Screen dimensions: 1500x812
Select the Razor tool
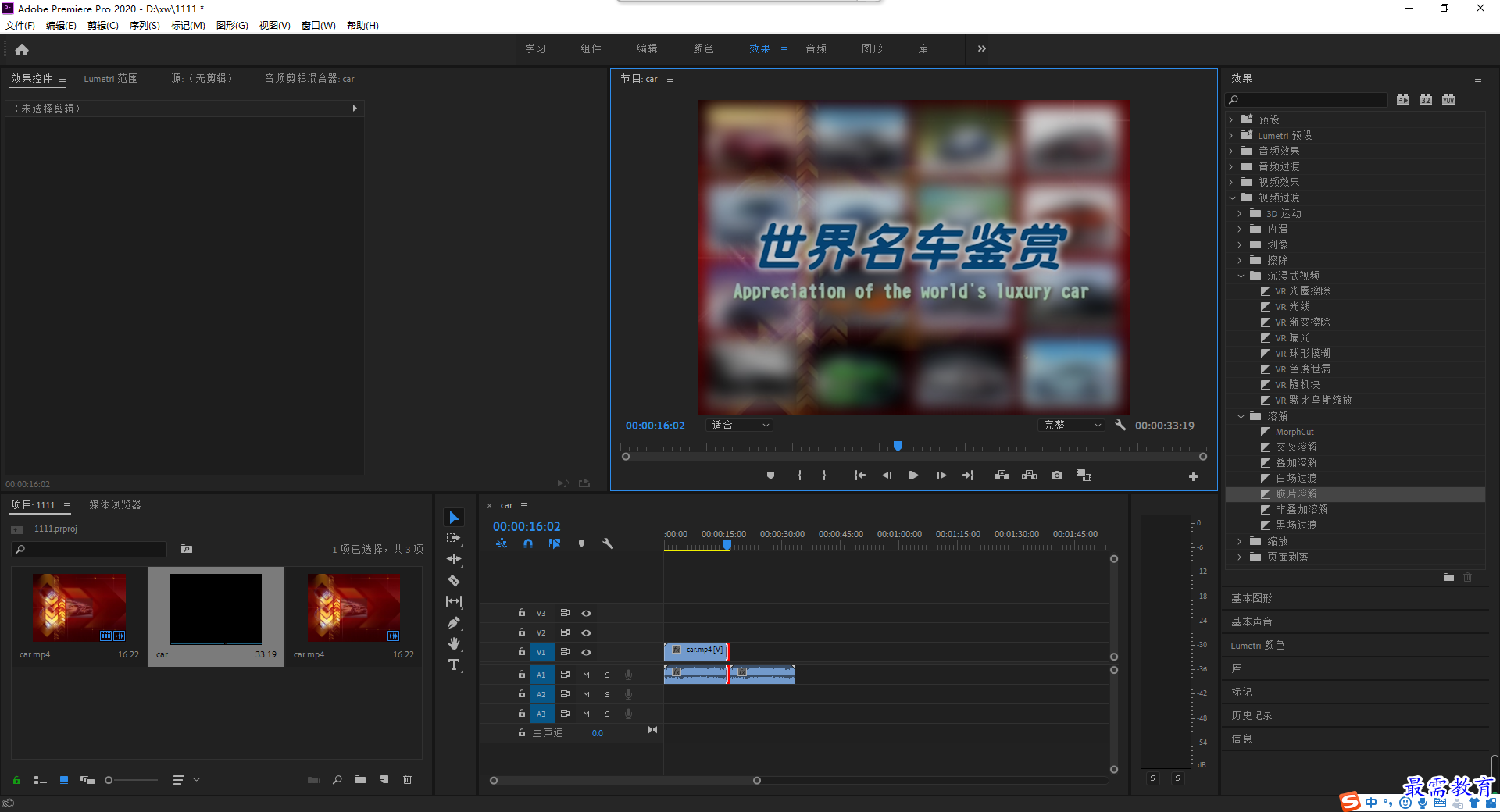pos(454,580)
